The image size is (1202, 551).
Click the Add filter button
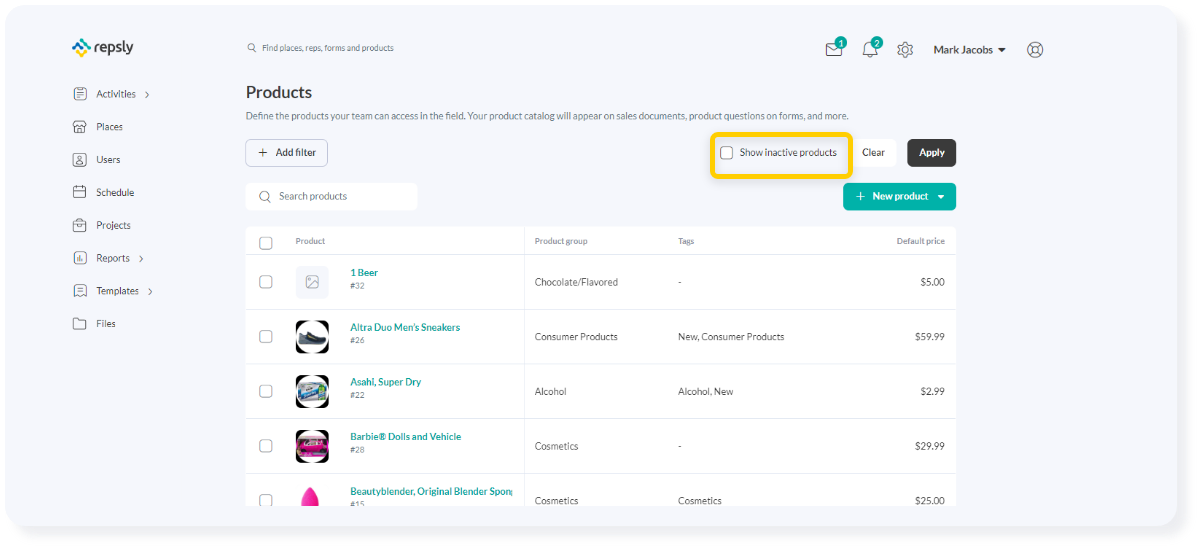(x=287, y=153)
